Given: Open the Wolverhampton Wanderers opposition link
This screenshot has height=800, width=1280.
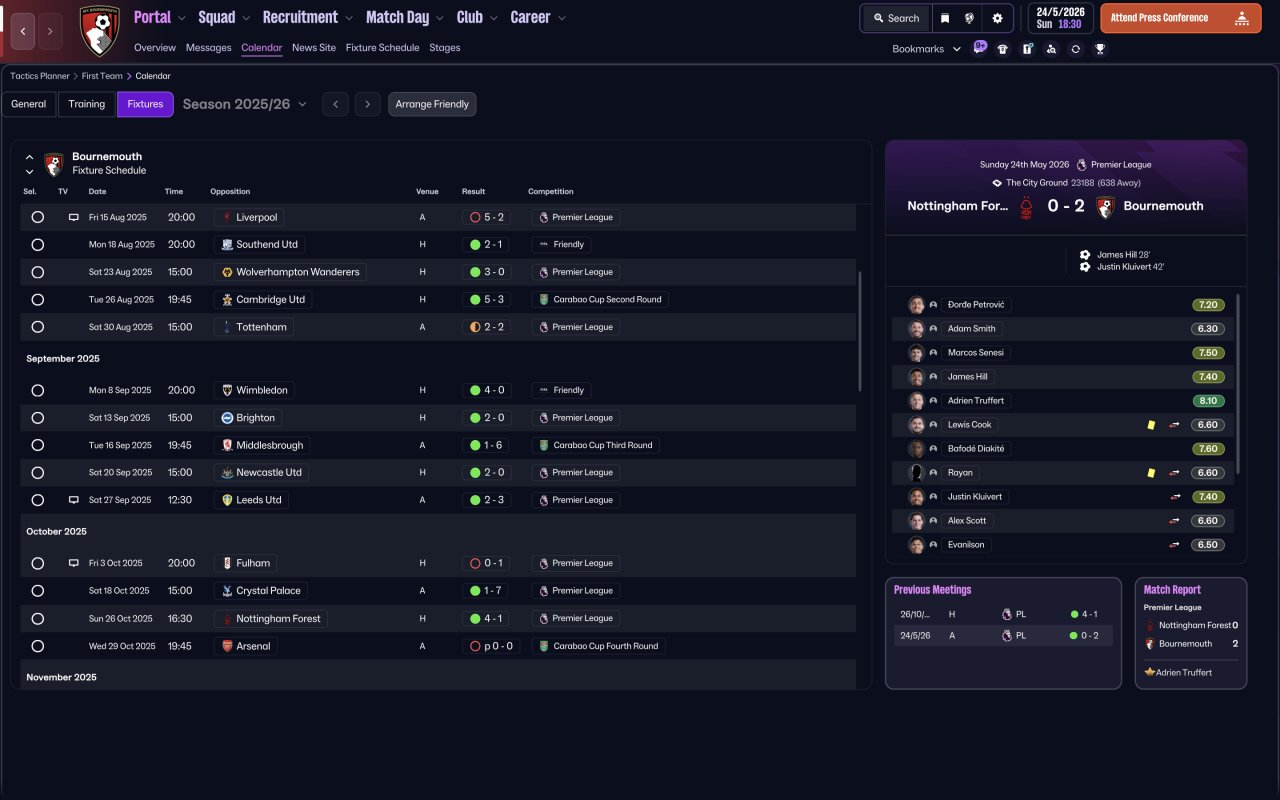Looking at the screenshot, I should pos(291,272).
